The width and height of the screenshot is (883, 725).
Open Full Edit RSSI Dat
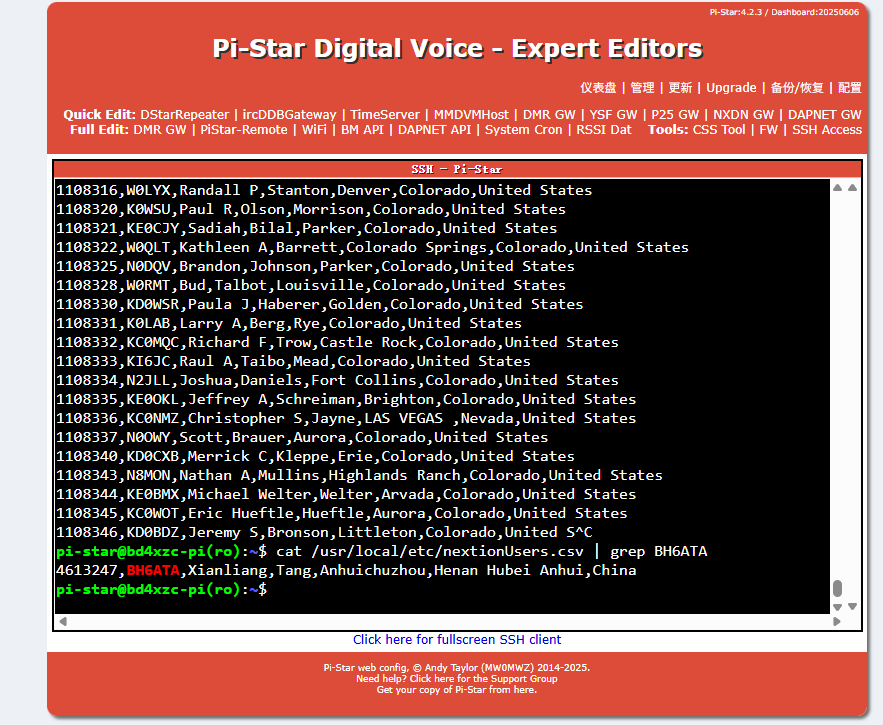pyautogui.click(x=603, y=130)
